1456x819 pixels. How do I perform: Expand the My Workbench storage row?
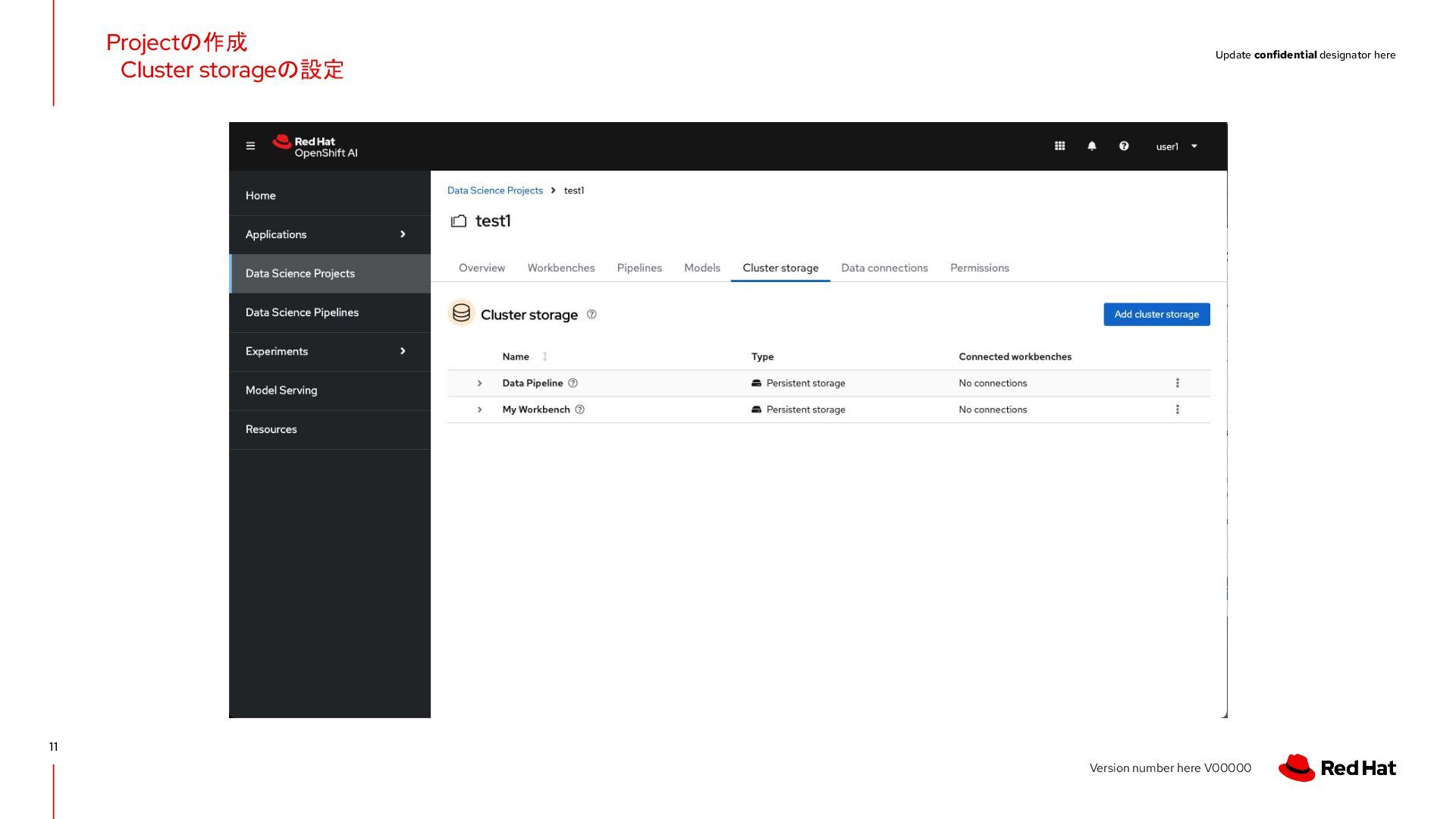click(x=479, y=409)
